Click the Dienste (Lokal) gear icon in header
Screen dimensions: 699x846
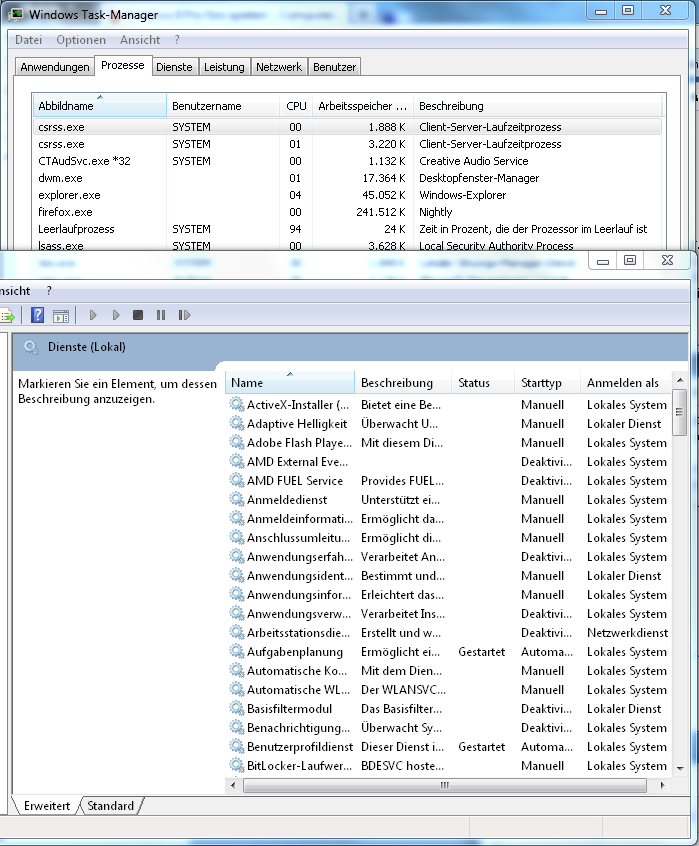[31, 347]
